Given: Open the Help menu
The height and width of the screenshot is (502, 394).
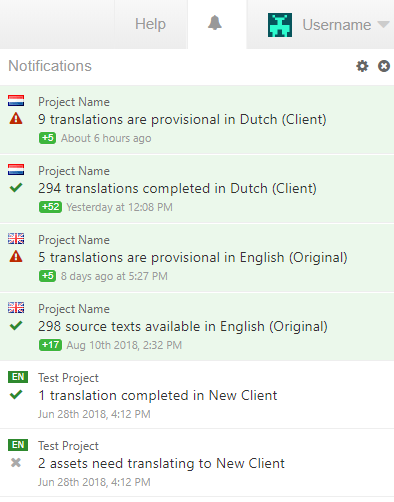Looking at the screenshot, I should (150, 24).
